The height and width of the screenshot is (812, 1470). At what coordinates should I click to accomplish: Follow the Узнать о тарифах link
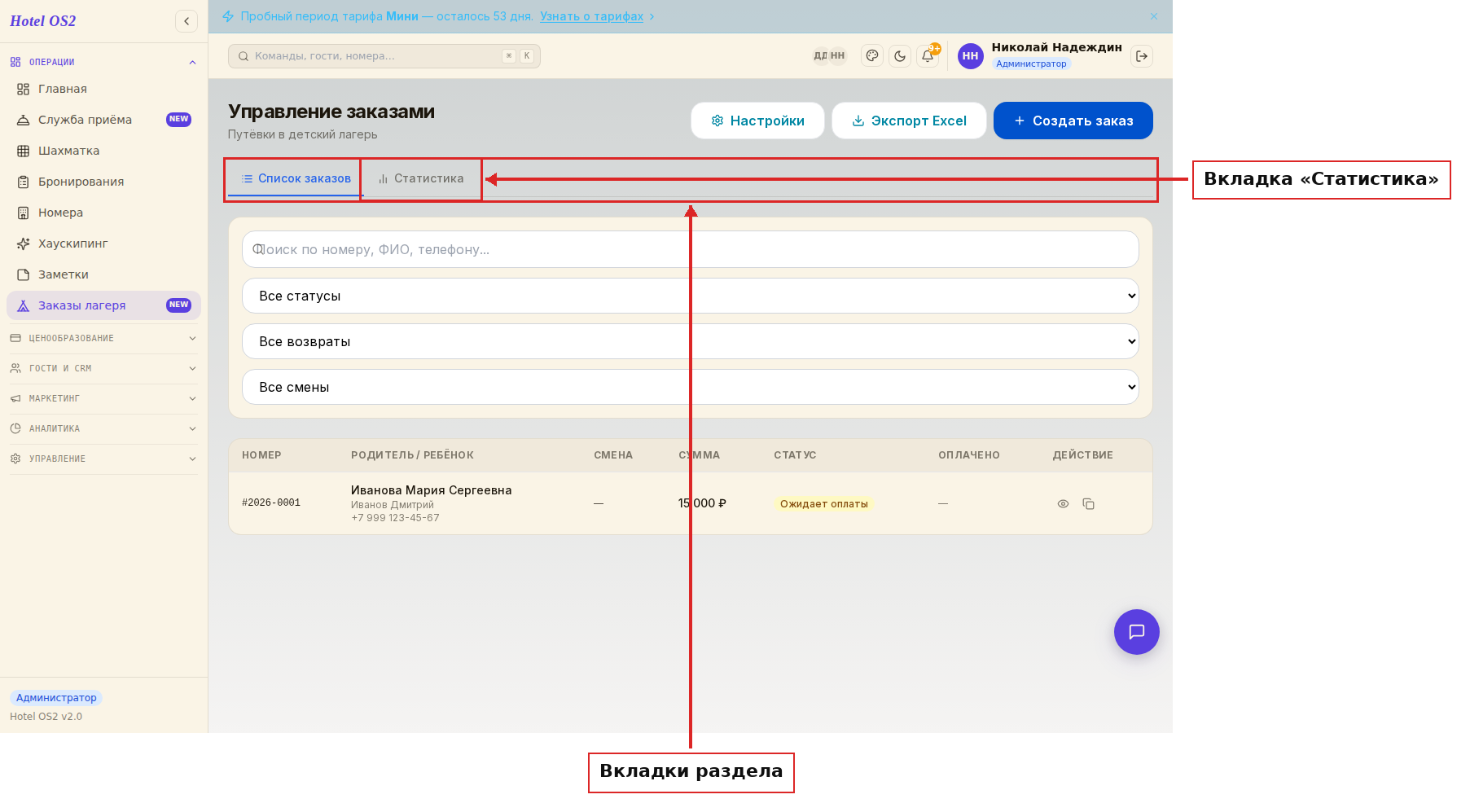(x=591, y=16)
